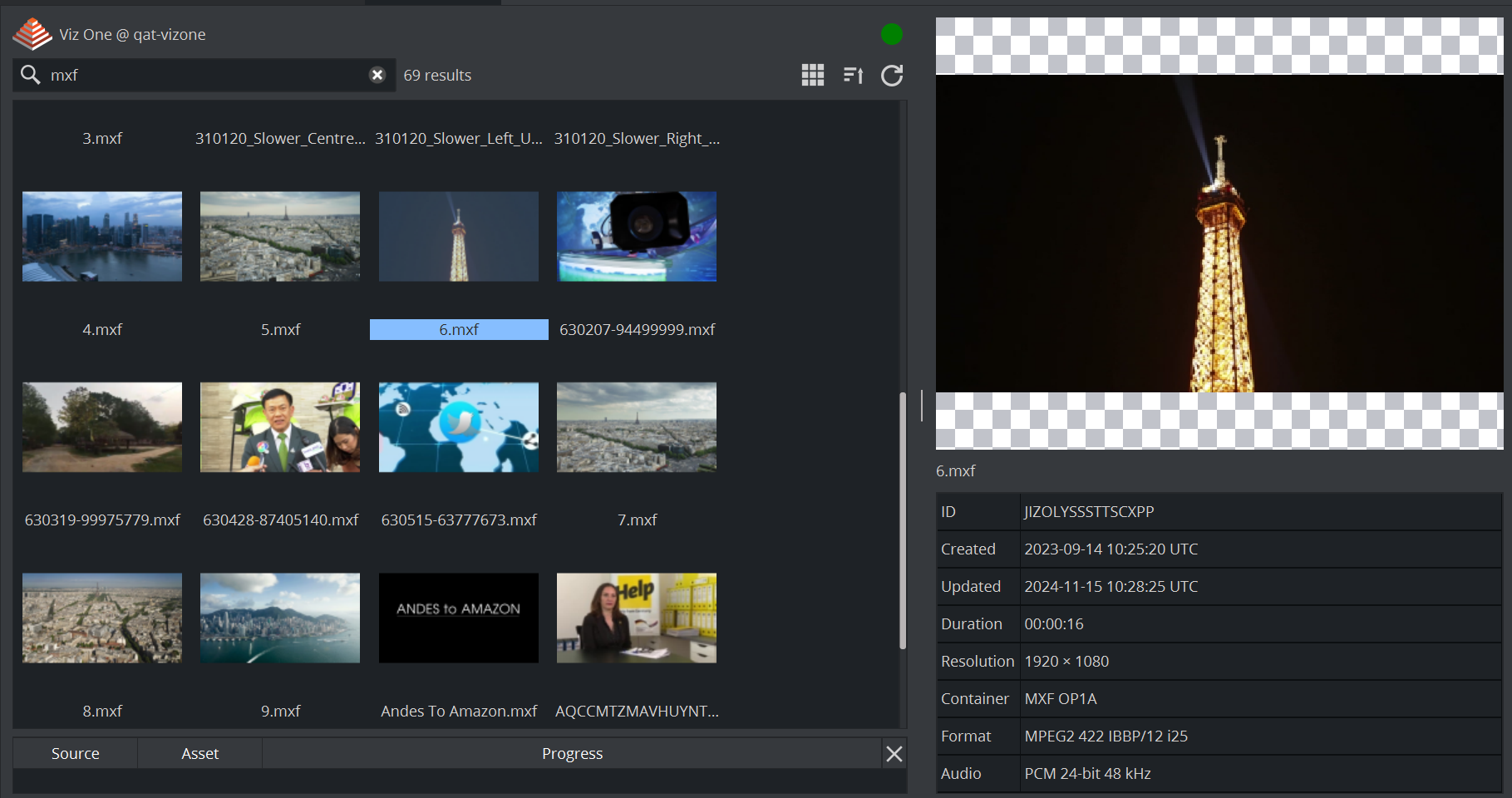
Task: Sort transfers by Source column
Action: coord(75,754)
